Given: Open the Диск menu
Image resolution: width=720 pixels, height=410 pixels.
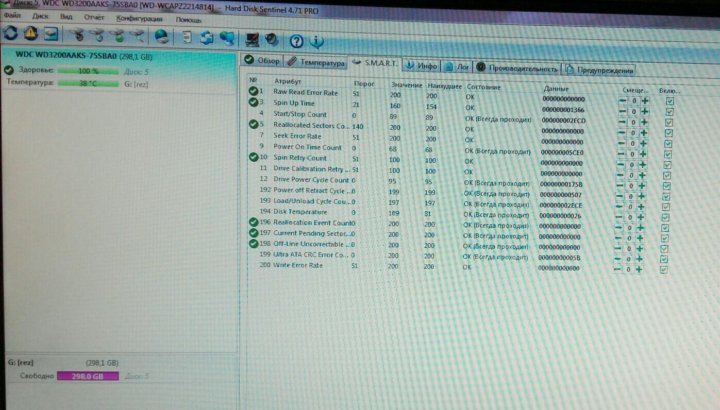Looking at the screenshot, I should click(40, 16).
